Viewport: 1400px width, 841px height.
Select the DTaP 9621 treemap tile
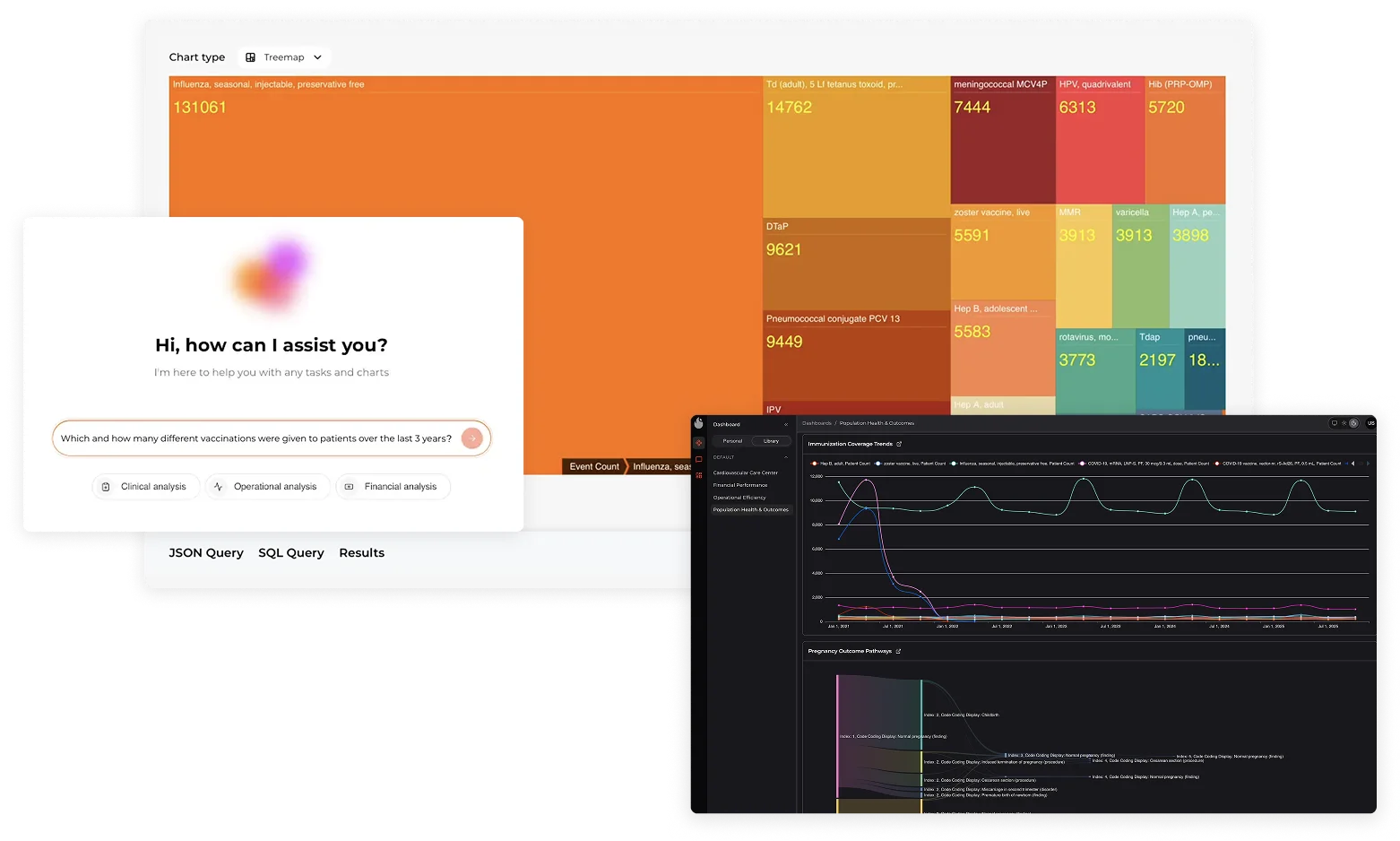click(856, 264)
